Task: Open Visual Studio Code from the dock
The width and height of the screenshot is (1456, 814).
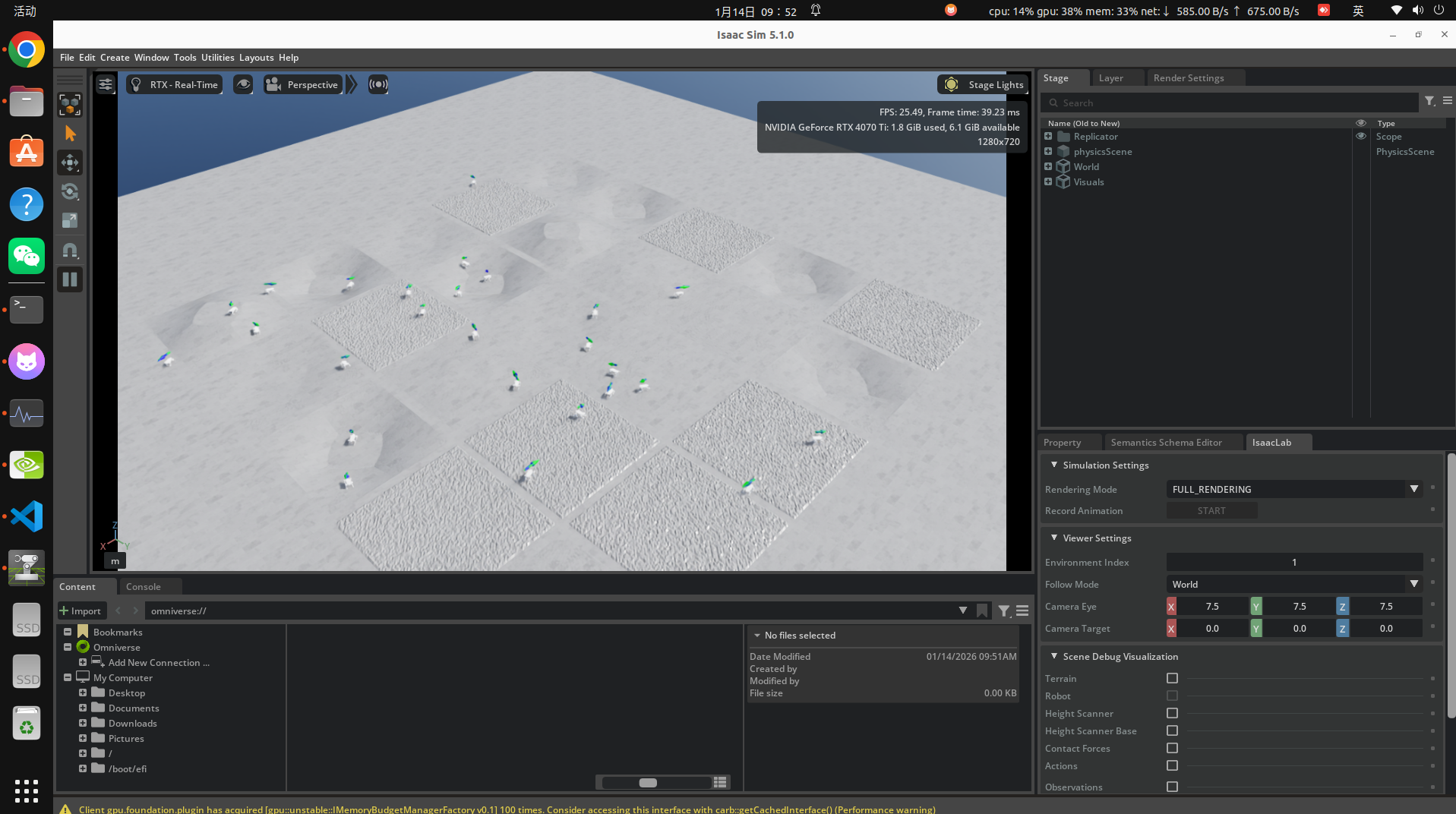Action: point(27,516)
